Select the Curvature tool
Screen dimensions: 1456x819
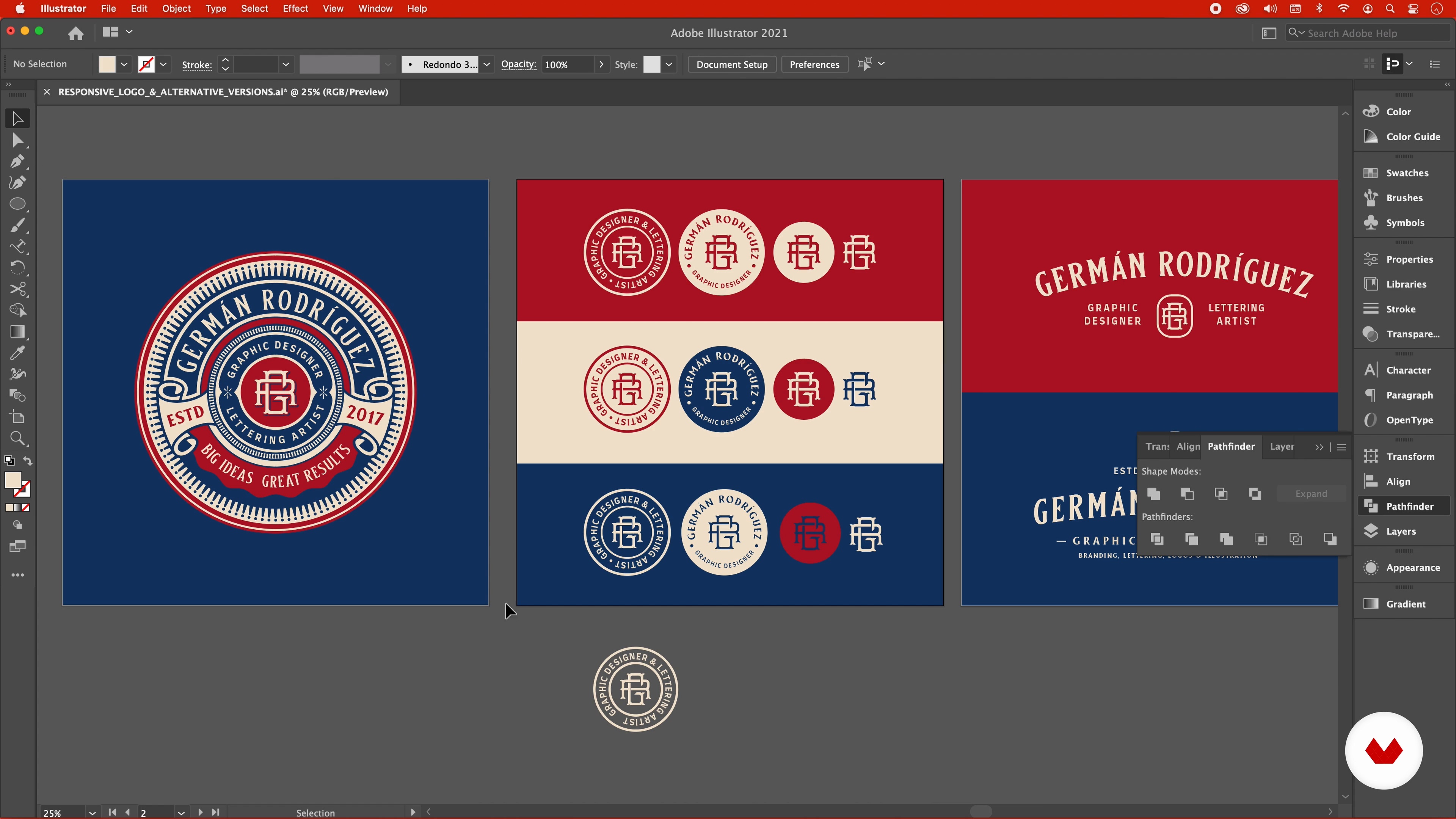pos(17,182)
